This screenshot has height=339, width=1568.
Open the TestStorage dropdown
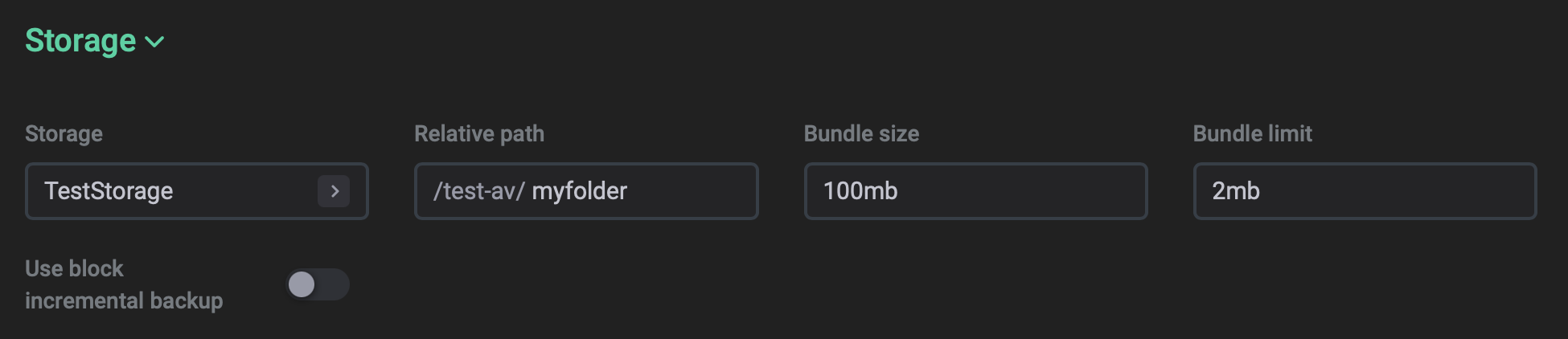[x=196, y=191]
